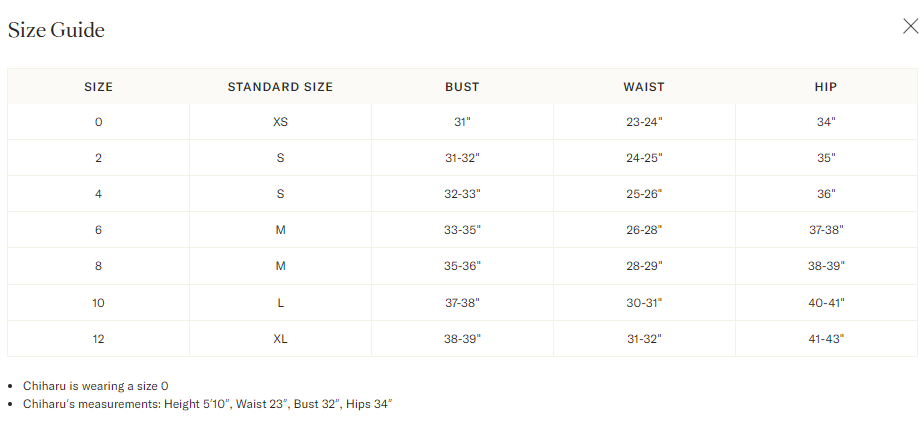The image size is (921, 447).
Task: Click the Size Guide heading
Action: (x=56, y=30)
